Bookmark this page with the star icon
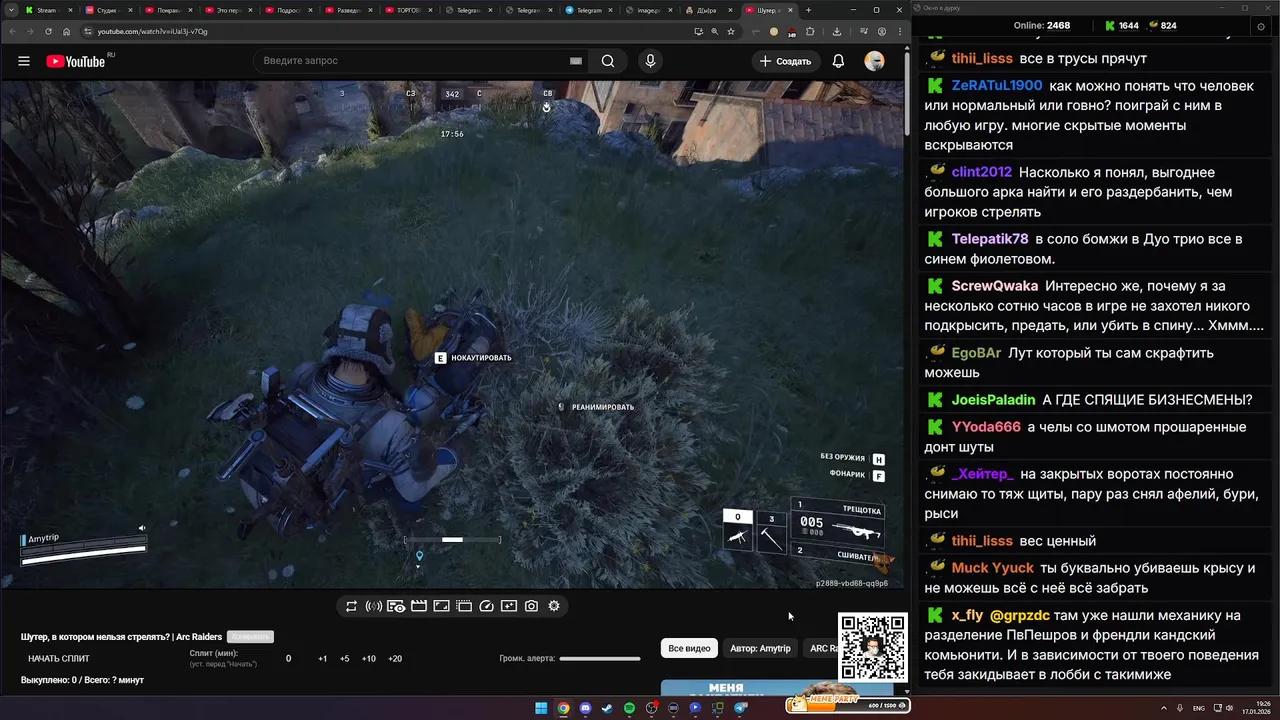The width and height of the screenshot is (1280, 720). [x=731, y=31]
